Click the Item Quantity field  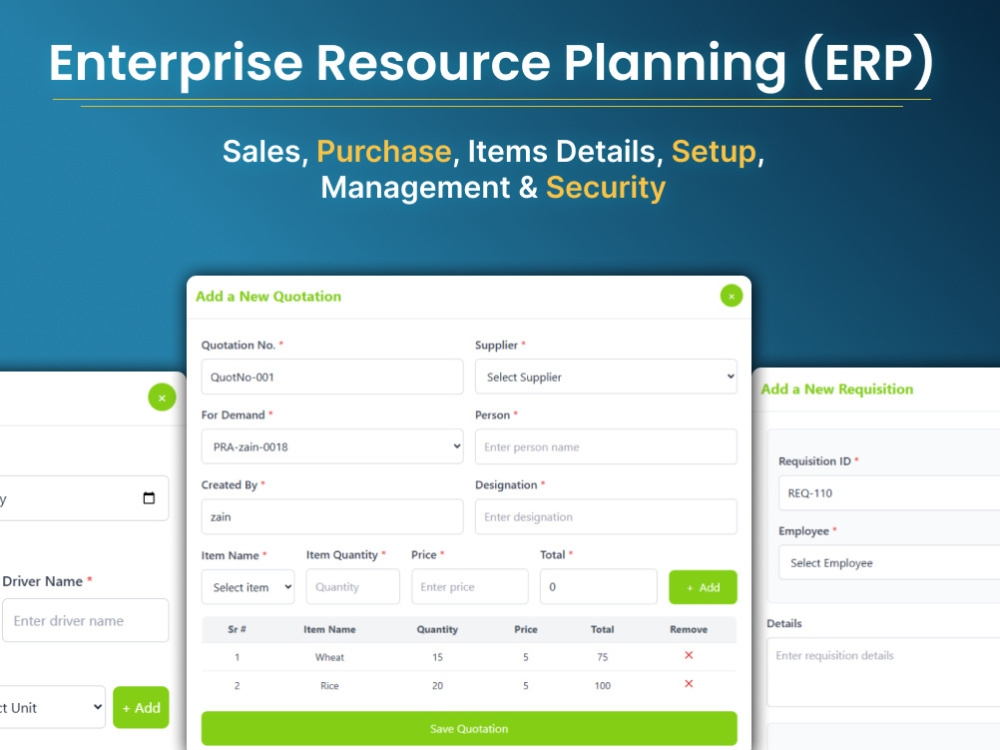tap(353, 587)
